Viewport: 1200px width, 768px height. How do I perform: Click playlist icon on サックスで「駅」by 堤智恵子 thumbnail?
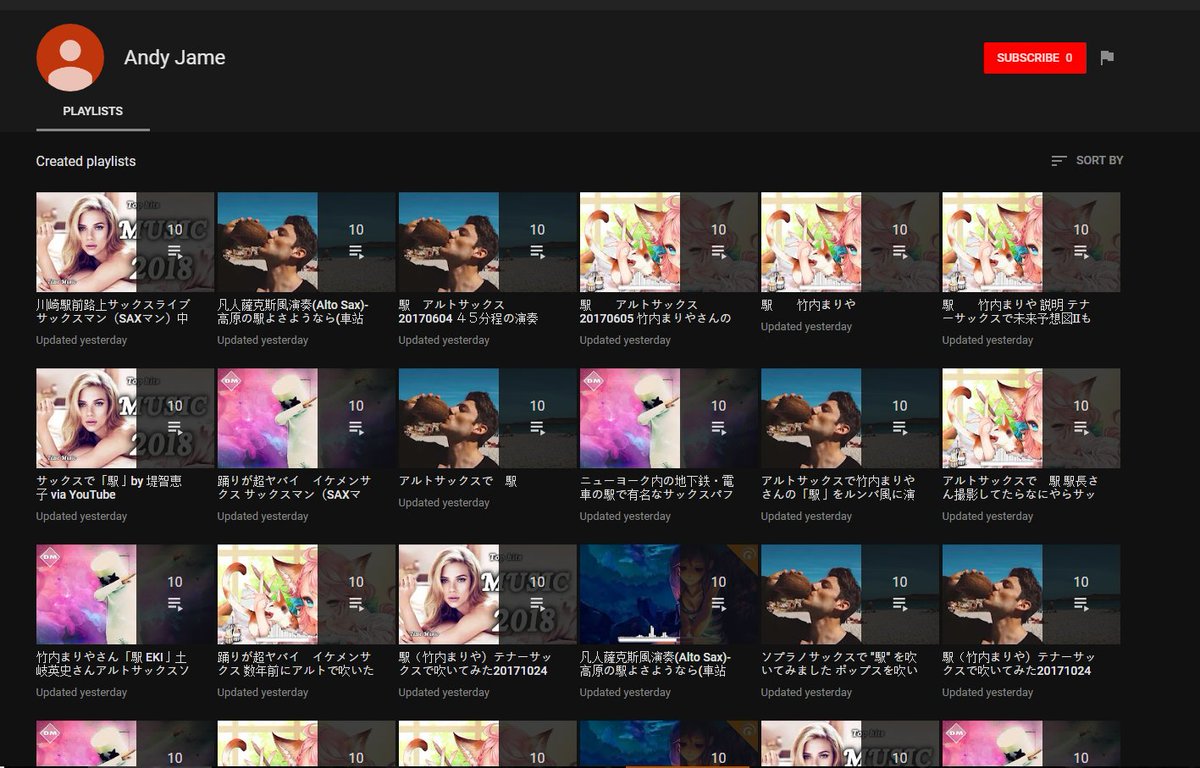(174, 427)
